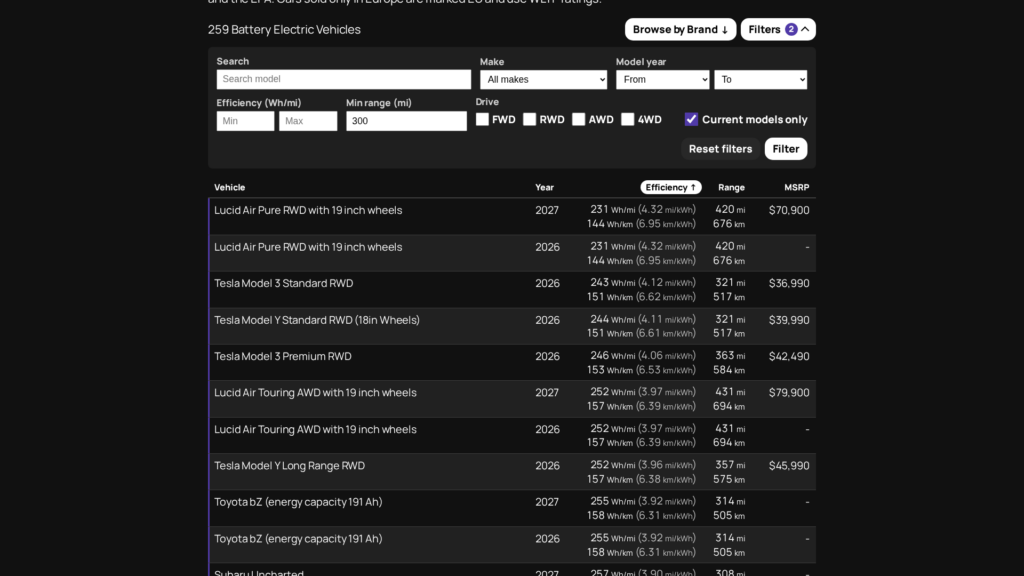
Task: Sort by the Range column header
Action: coord(731,187)
